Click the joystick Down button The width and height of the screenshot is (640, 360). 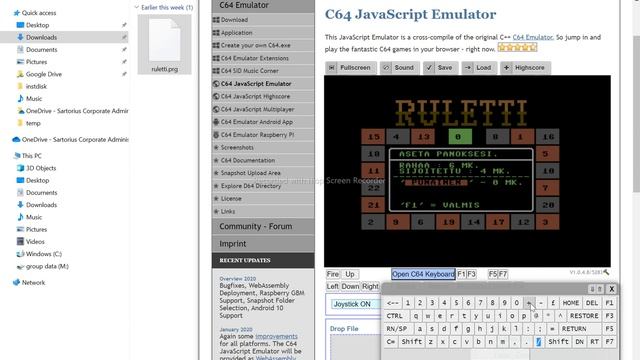tap(350, 287)
